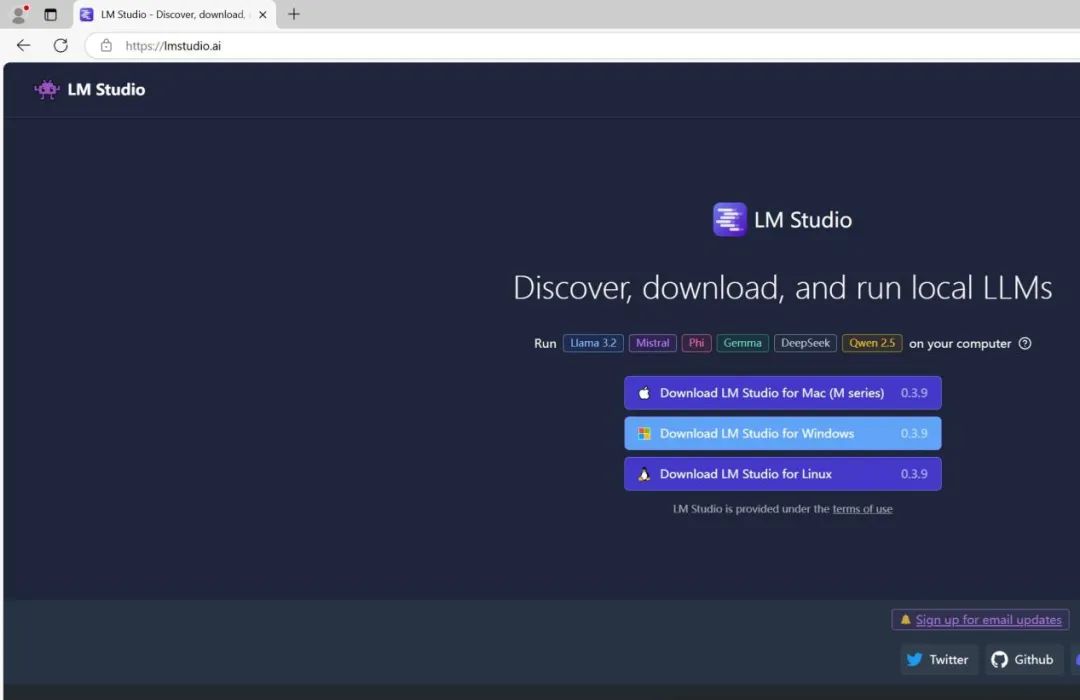
Task: Click the site information lock icon
Action: [x=106, y=45]
